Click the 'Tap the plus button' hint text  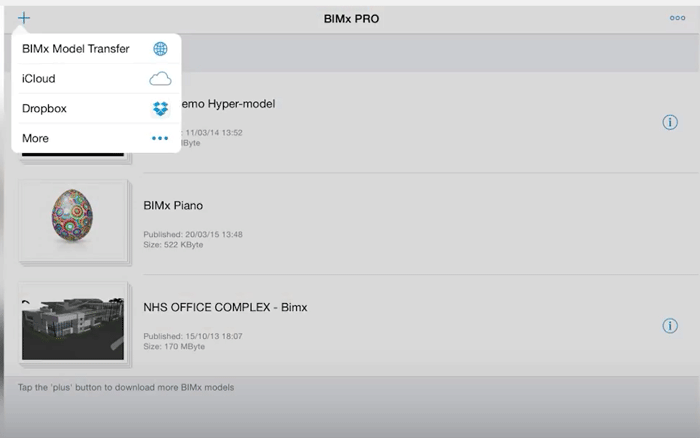[126, 387]
